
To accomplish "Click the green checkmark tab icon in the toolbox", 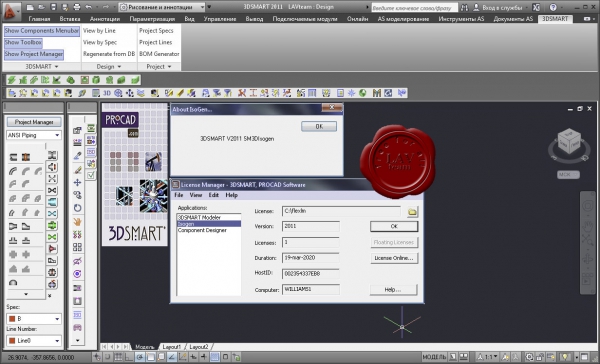I will pyautogui.click(x=91, y=175).
